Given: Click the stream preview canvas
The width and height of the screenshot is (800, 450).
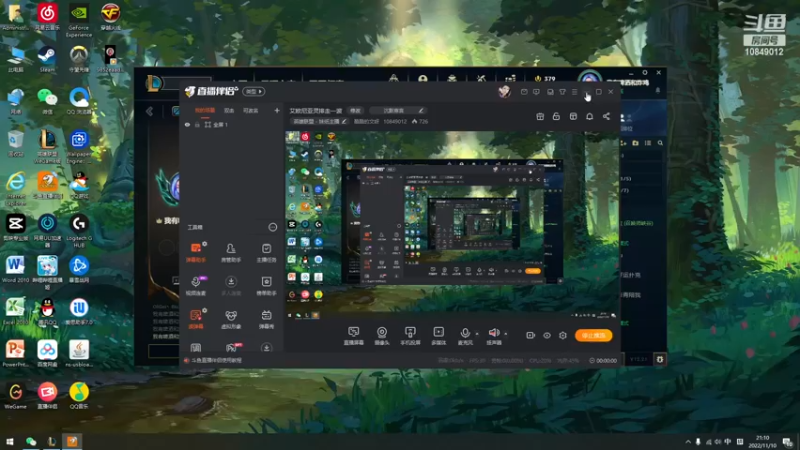Looking at the screenshot, I should click(x=451, y=225).
